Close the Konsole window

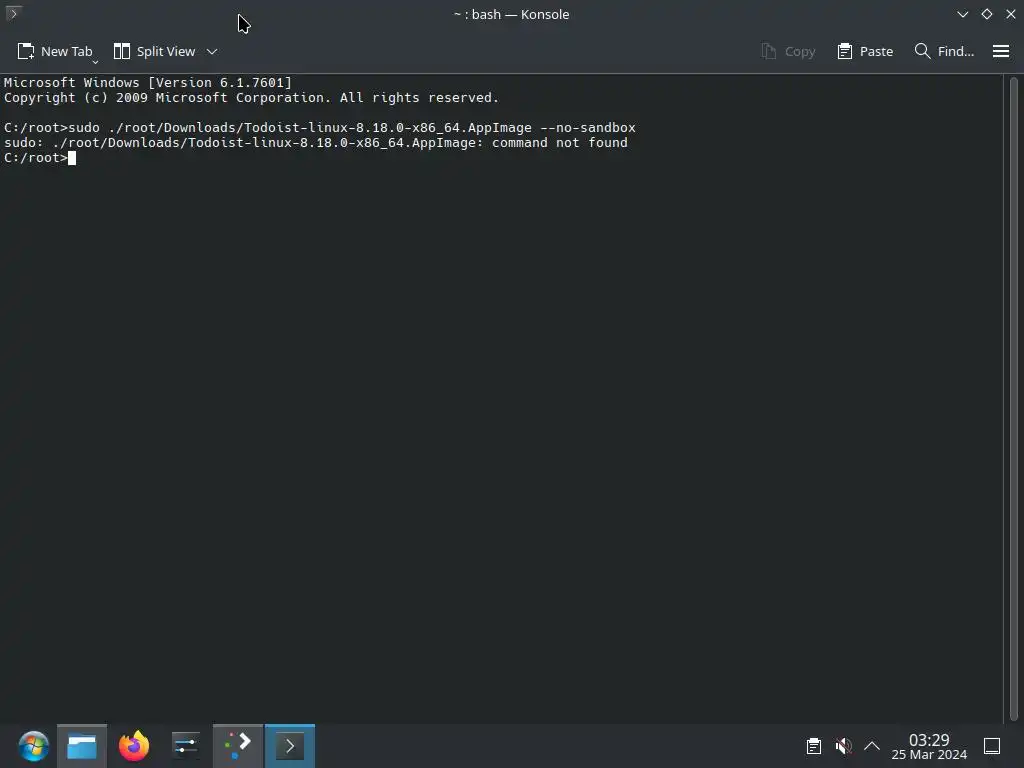click(x=1010, y=14)
